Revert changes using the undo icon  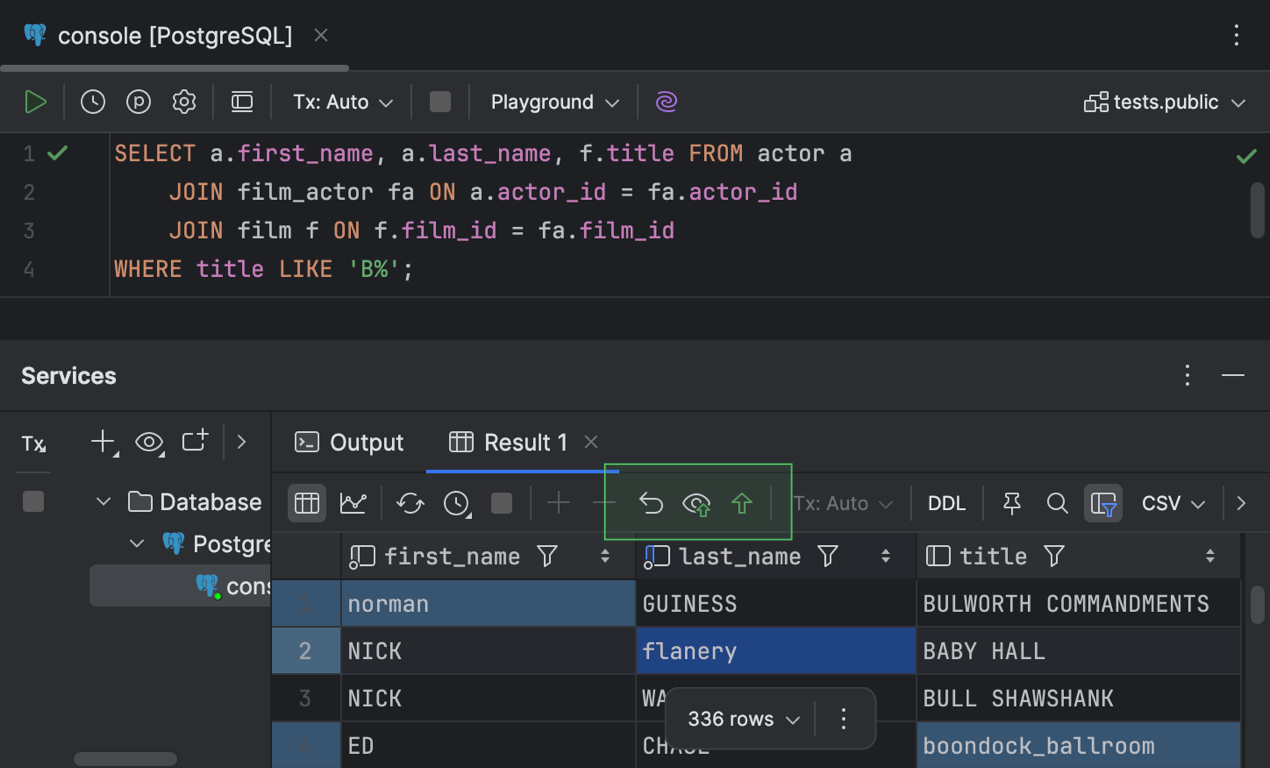pos(651,503)
